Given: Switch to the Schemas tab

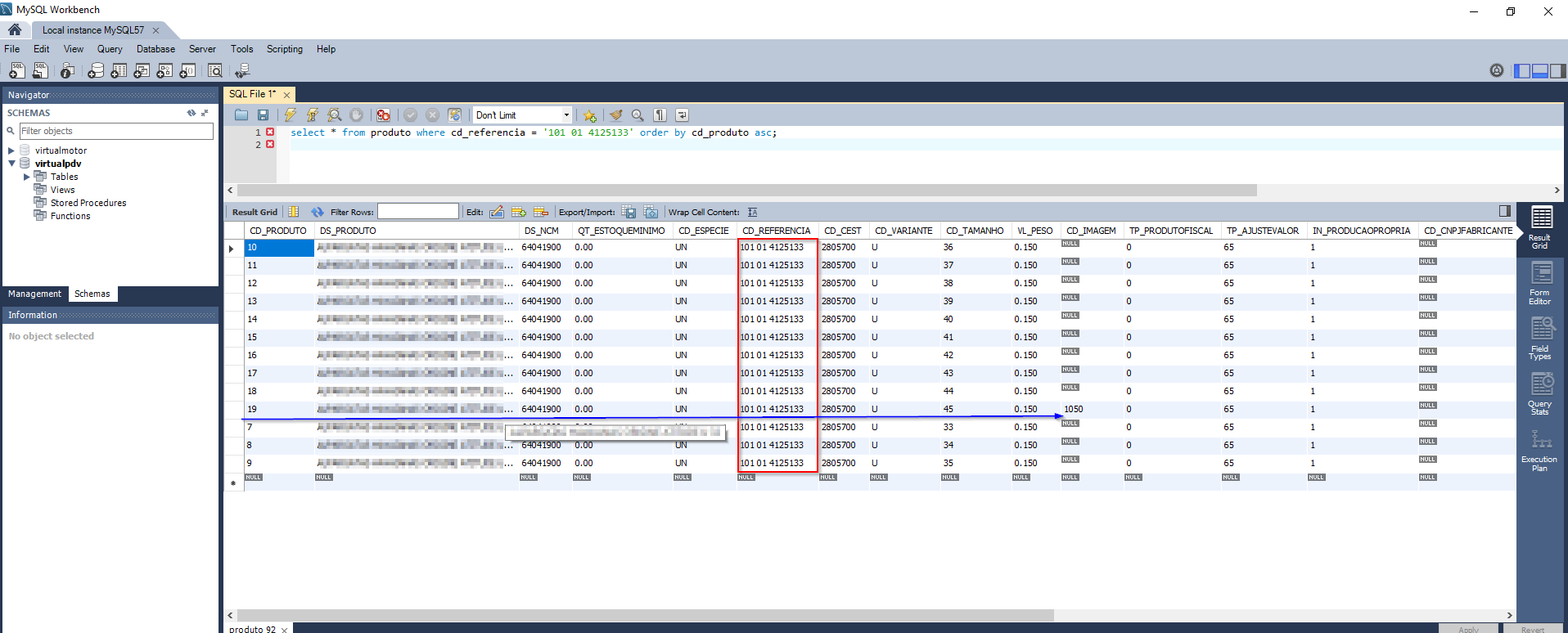Looking at the screenshot, I should coord(92,294).
